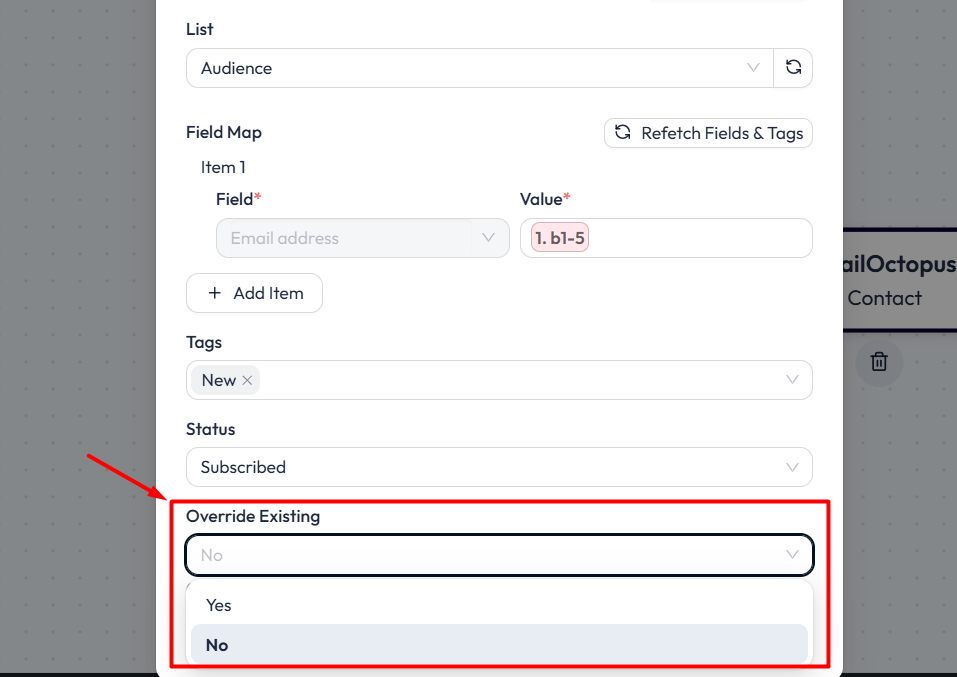
Task: Click the chevron on the Field selector
Action: (x=489, y=238)
